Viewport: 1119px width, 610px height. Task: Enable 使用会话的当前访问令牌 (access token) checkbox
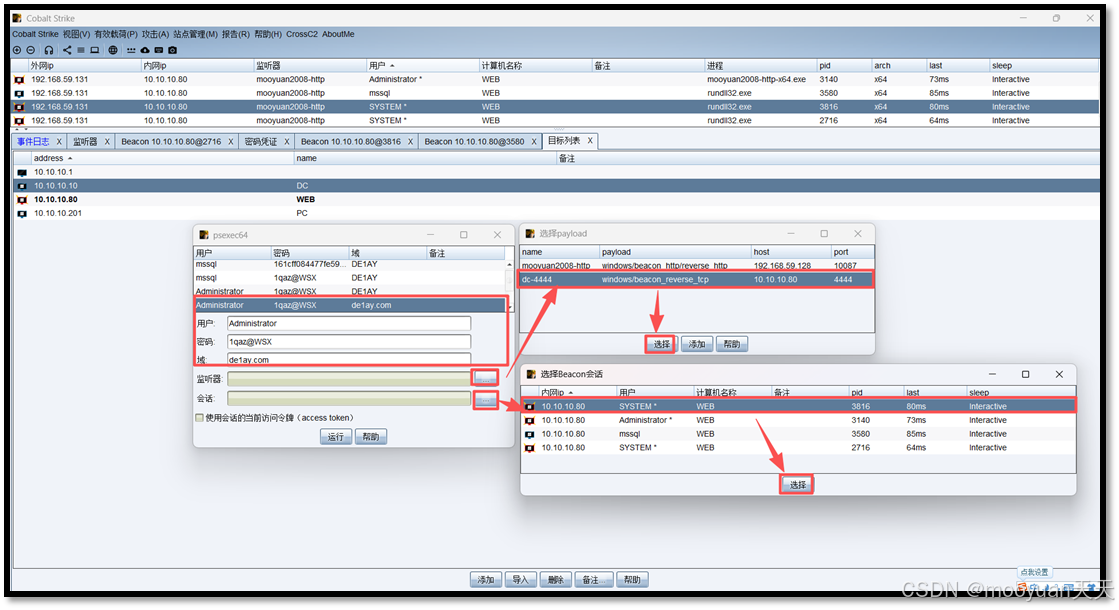pos(200,418)
